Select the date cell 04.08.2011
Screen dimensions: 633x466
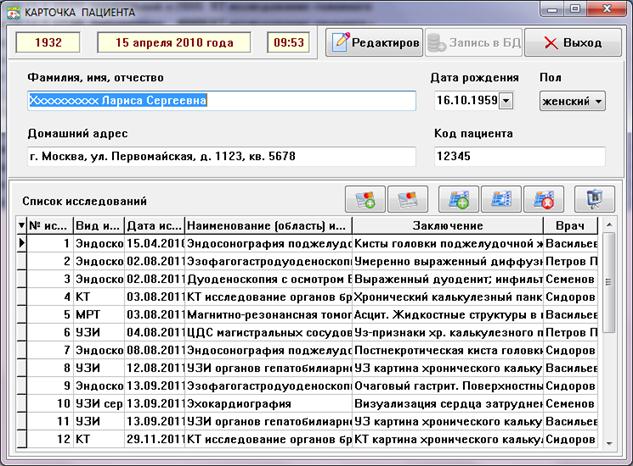155,332
